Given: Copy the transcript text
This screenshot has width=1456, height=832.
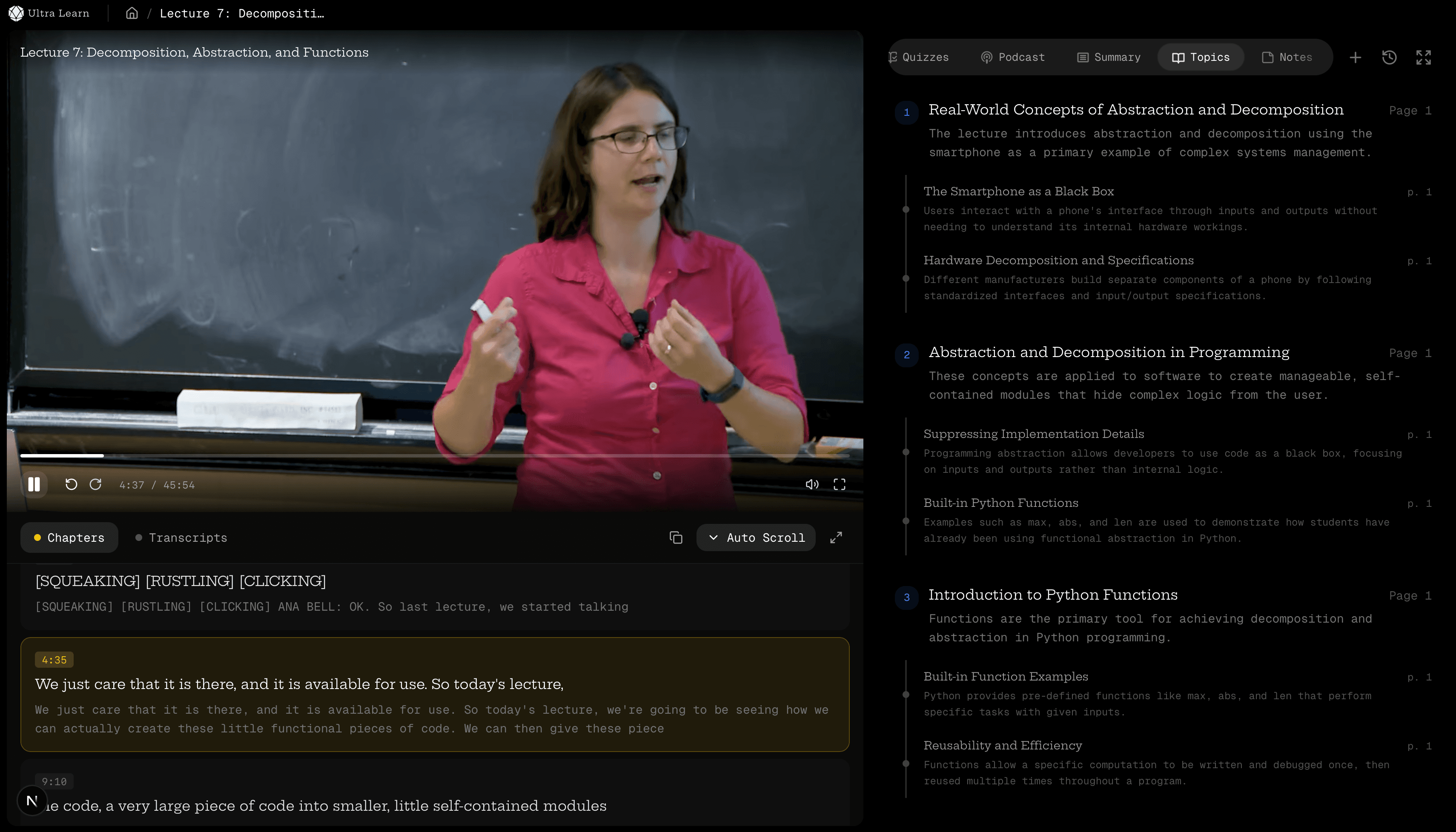Looking at the screenshot, I should (676, 538).
